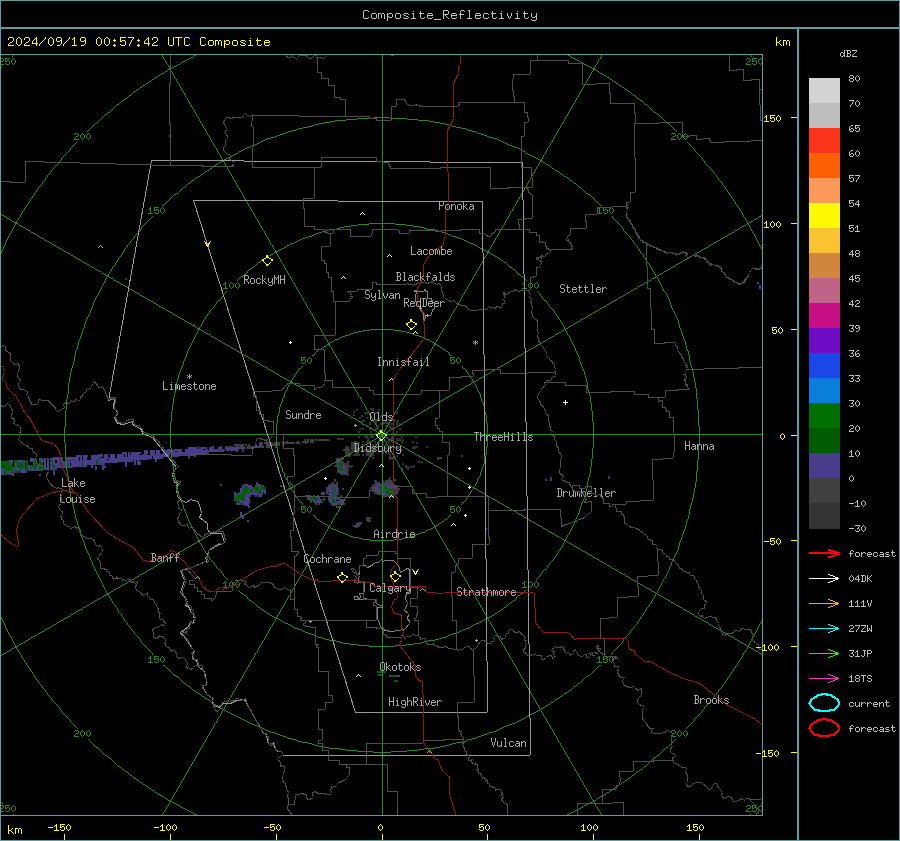The image size is (900, 841).
Task: Click the yellow diamond marker under Cochrane
Action: (342, 577)
